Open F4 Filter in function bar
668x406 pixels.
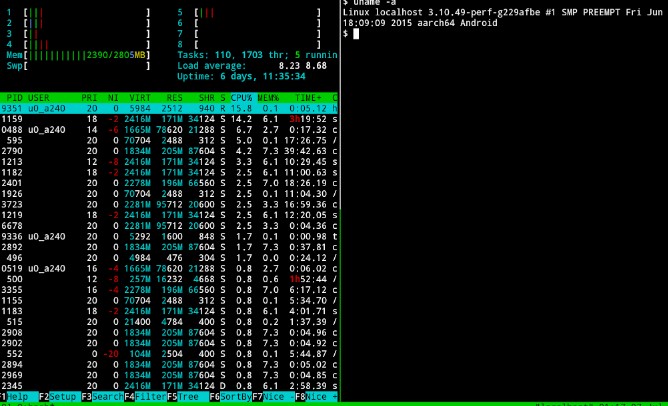coord(146,398)
